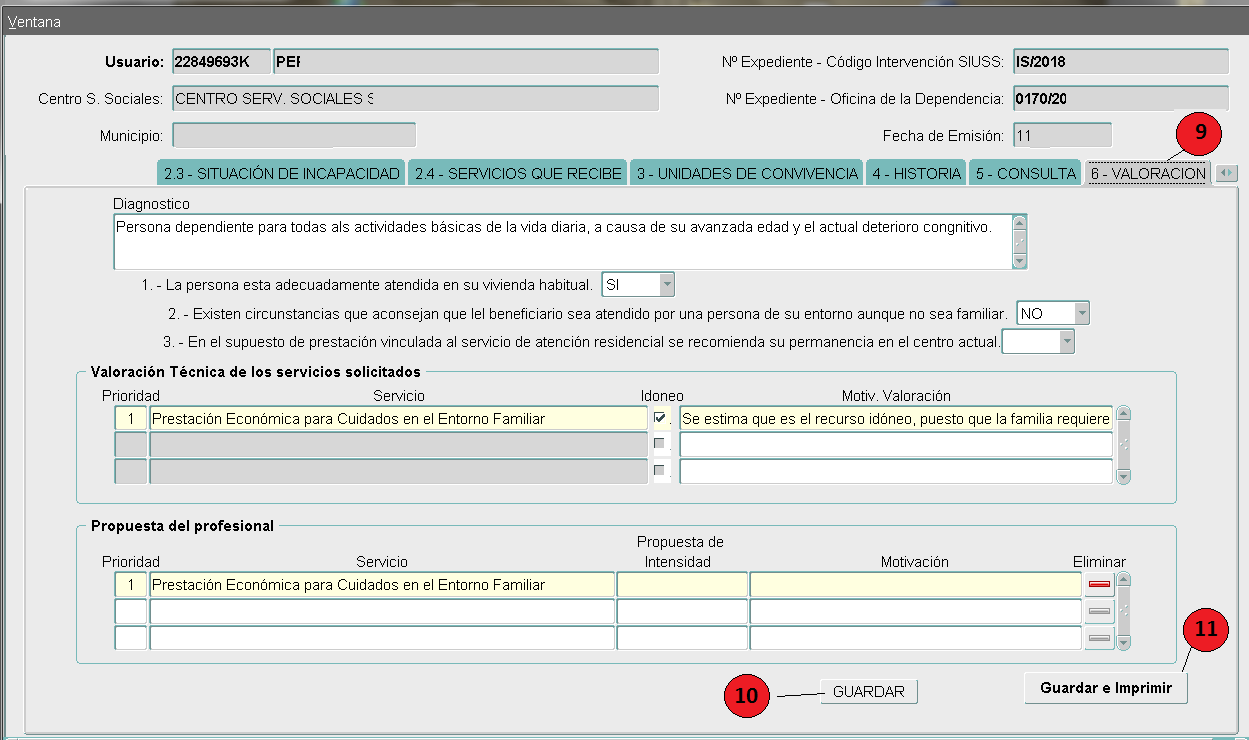The width and height of the screenshot is (1249, 740).
Task: Click the Motivación field of first proposal row
Action: point(915,585)
